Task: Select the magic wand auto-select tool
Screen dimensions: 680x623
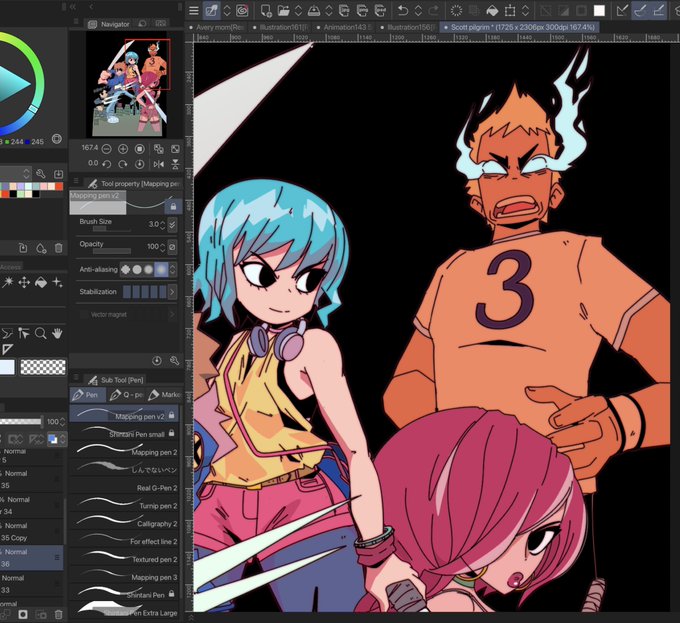Action: pos(7,283)
